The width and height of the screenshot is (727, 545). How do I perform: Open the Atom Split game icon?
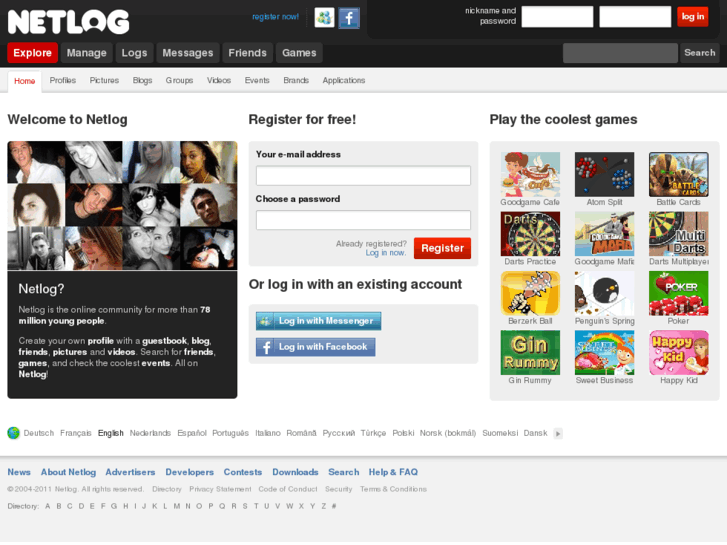click(604, 174)
